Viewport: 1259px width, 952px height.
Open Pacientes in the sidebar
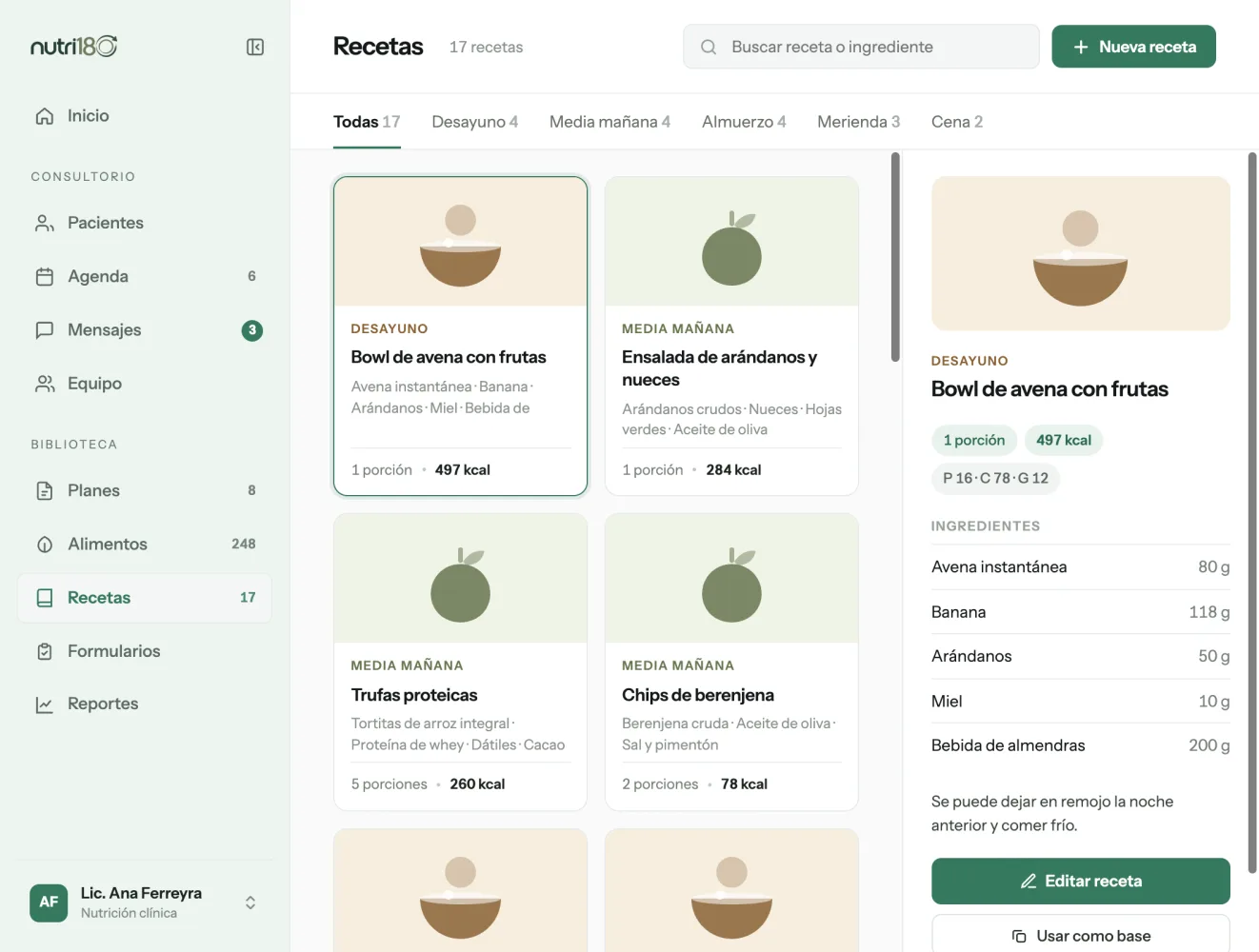click(x=145, y=223)
